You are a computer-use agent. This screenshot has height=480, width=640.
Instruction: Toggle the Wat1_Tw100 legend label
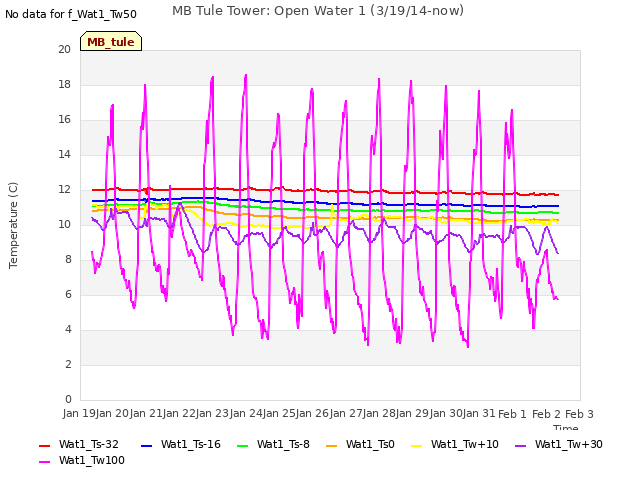coord(92,460)
